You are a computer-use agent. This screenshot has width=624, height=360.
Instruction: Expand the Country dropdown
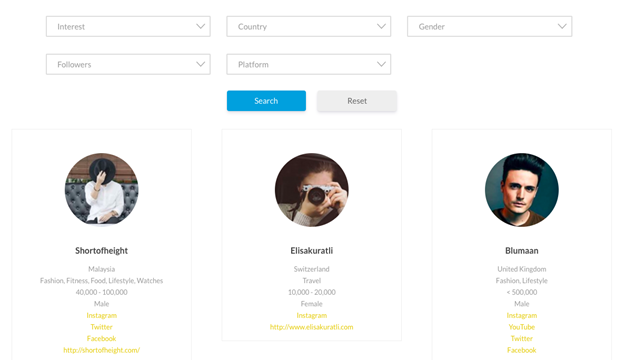(309, 26)
